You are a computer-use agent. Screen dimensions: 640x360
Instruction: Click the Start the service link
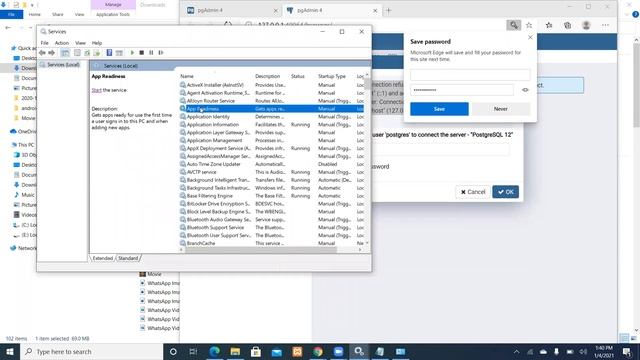[96, 90]
